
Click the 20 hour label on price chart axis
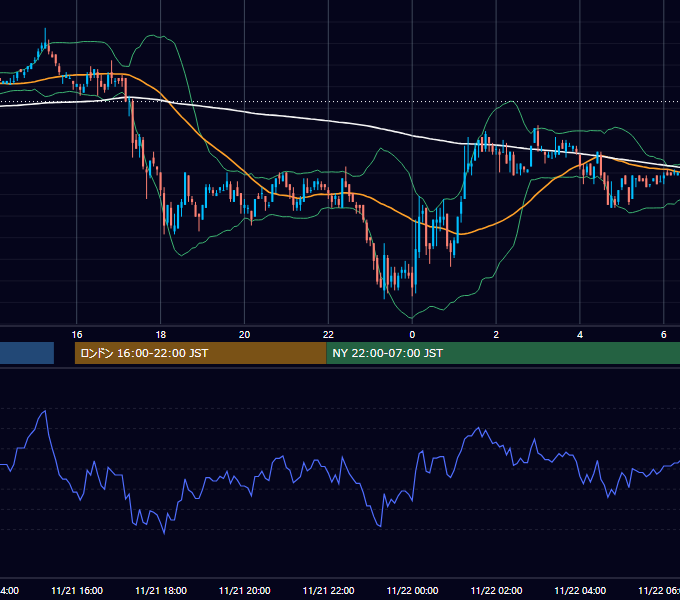click(x=245, y=335)
